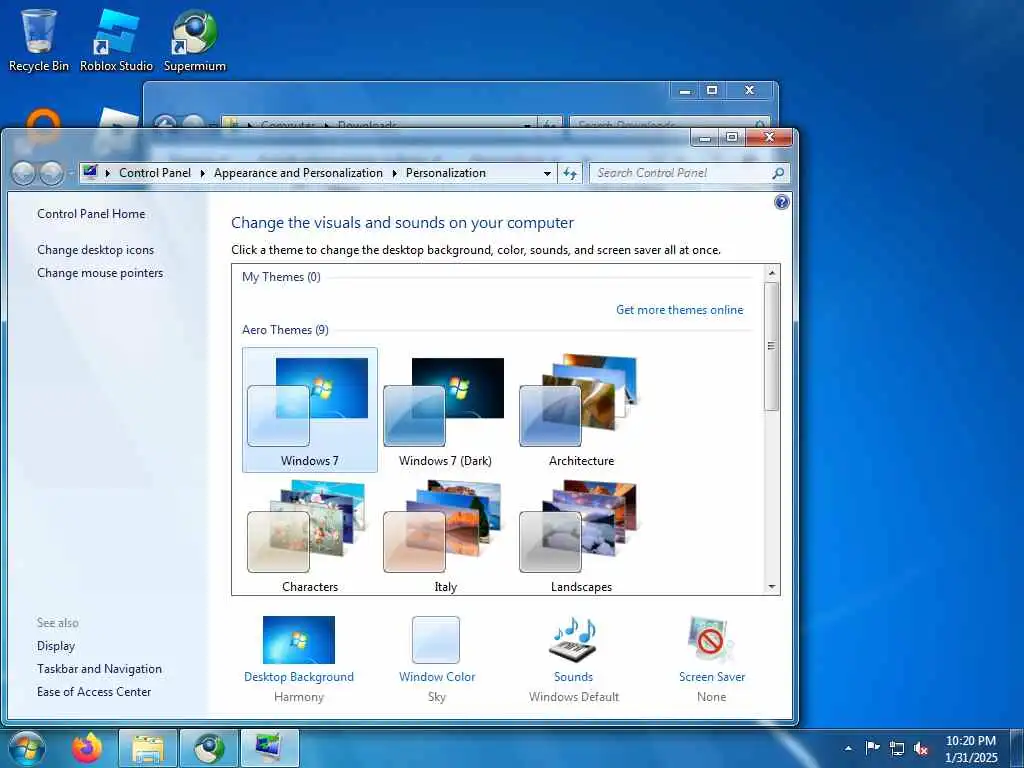Open the Display link under See also
The image size is (1024, 768).
coord(56,646)
